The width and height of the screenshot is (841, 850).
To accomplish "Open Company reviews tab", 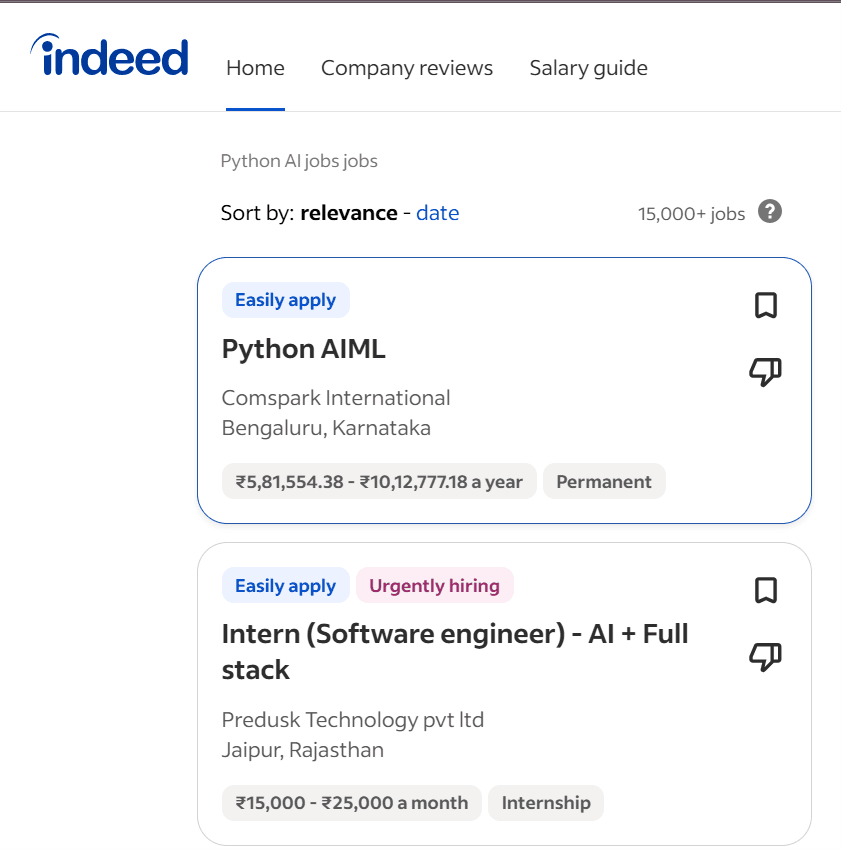I will [x=407, y=68].
